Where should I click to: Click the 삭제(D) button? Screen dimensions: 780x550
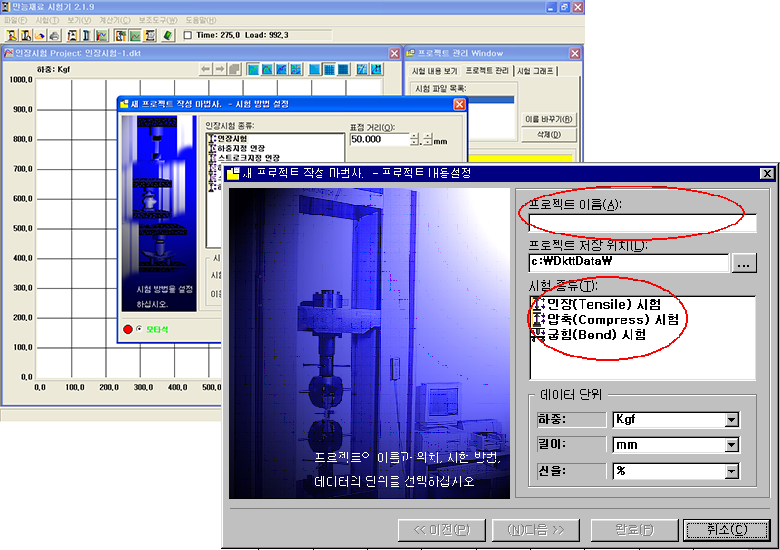pyautogui.click(x=549, y=135)
